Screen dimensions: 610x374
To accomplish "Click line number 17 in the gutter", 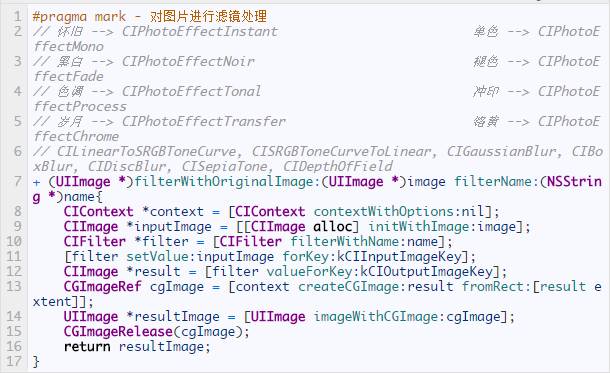I will tap(14, 361).
